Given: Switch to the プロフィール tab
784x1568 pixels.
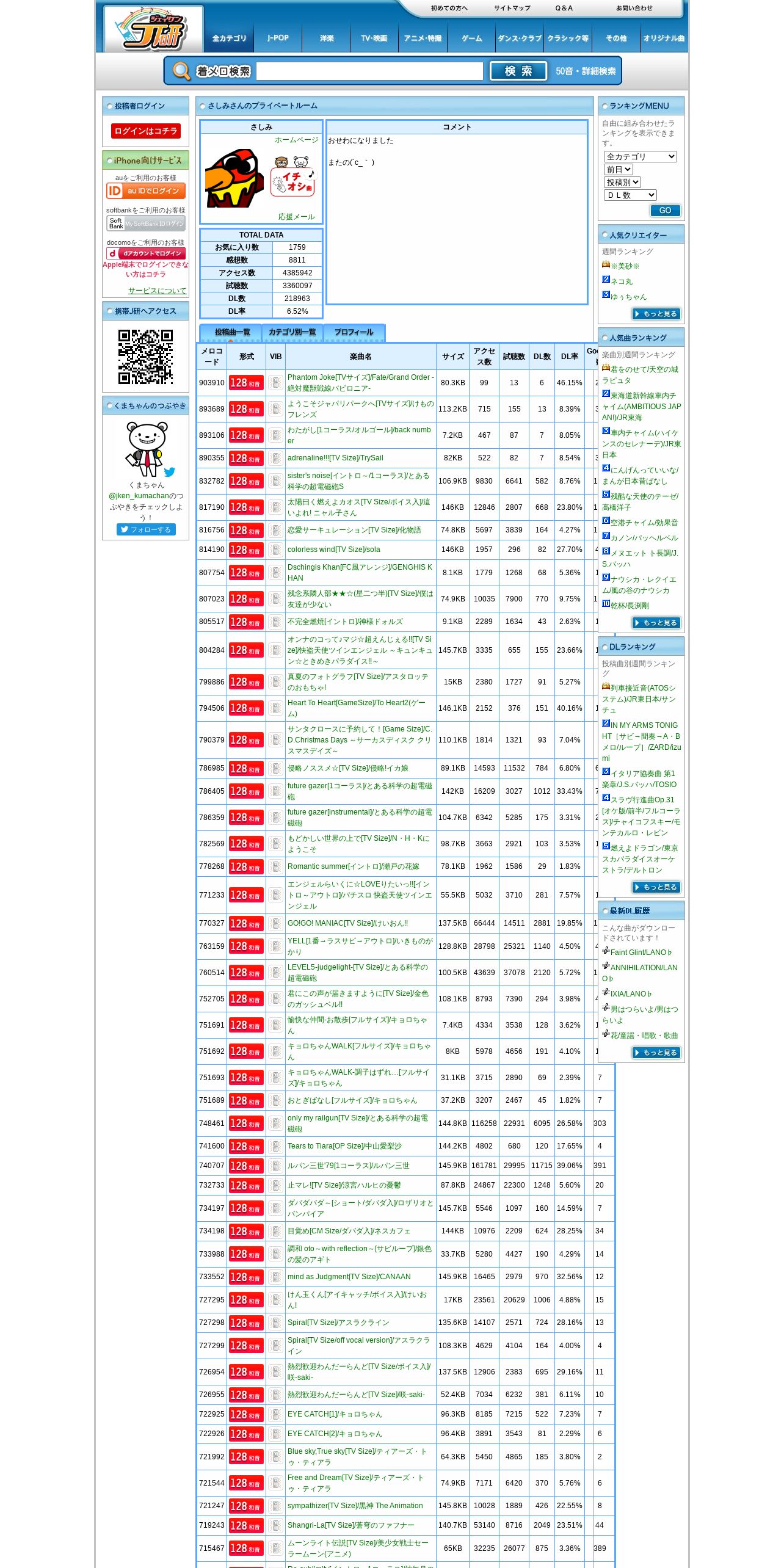Looking at the screenshot, I should (354, 333).
